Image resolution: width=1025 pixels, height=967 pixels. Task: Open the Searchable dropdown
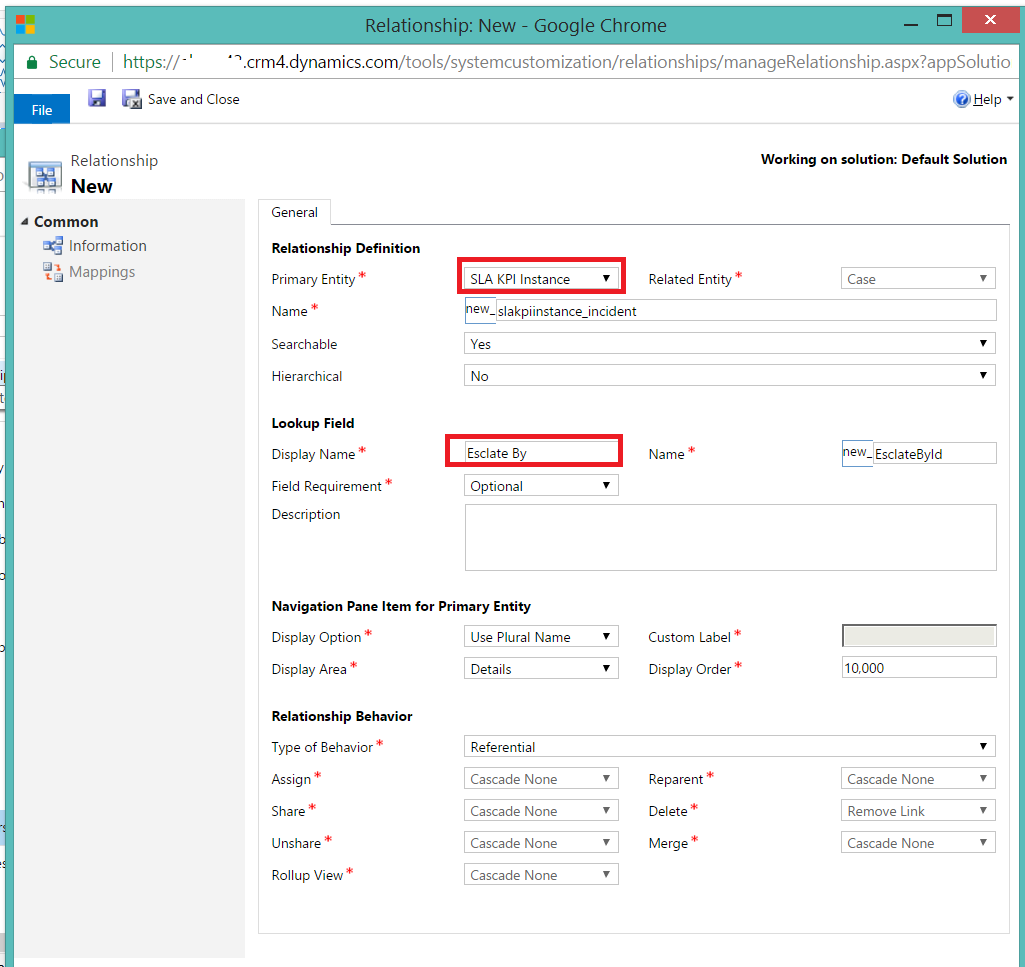click(x=730, y=344)
